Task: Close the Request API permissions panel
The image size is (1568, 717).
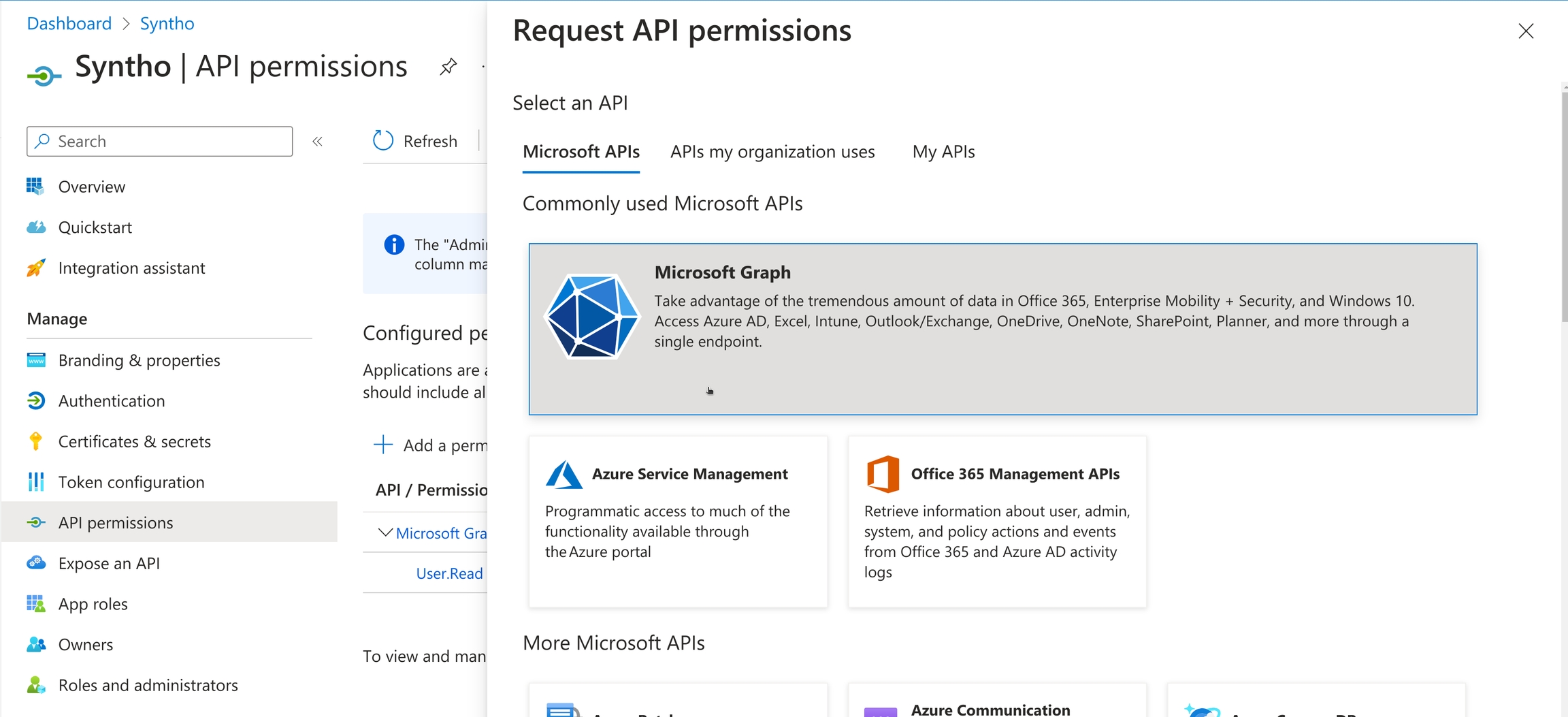Action: coord(1526,31)
